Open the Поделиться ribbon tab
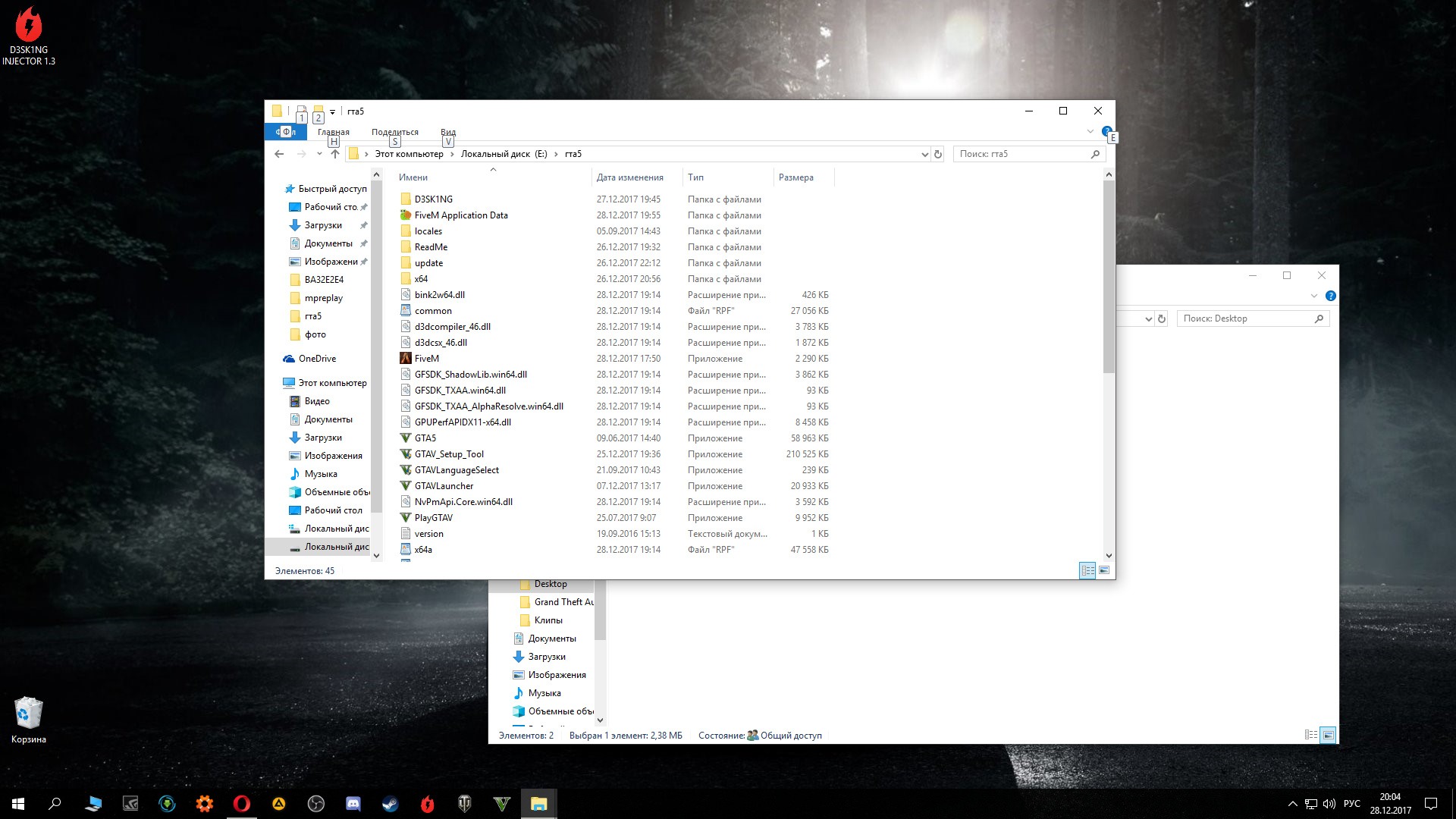The image size is (1456, 819). click(x=395, y=132)
